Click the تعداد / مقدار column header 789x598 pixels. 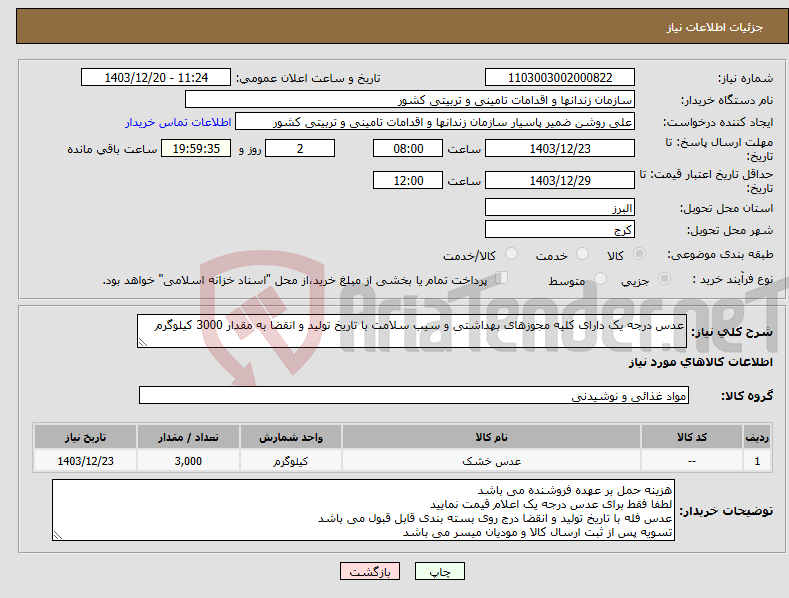[x=188, y=437]
